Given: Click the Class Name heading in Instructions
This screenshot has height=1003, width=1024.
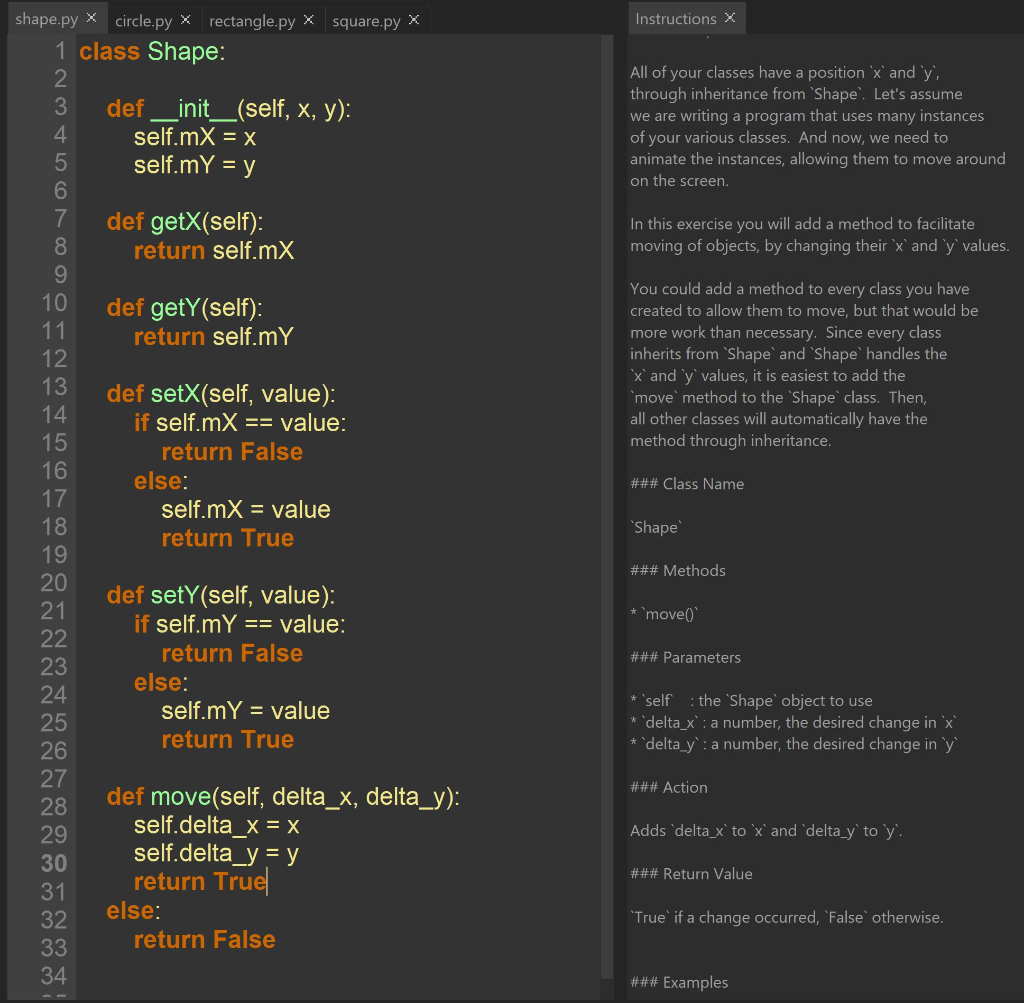Looking at the screenshot, I should point(687,483).
